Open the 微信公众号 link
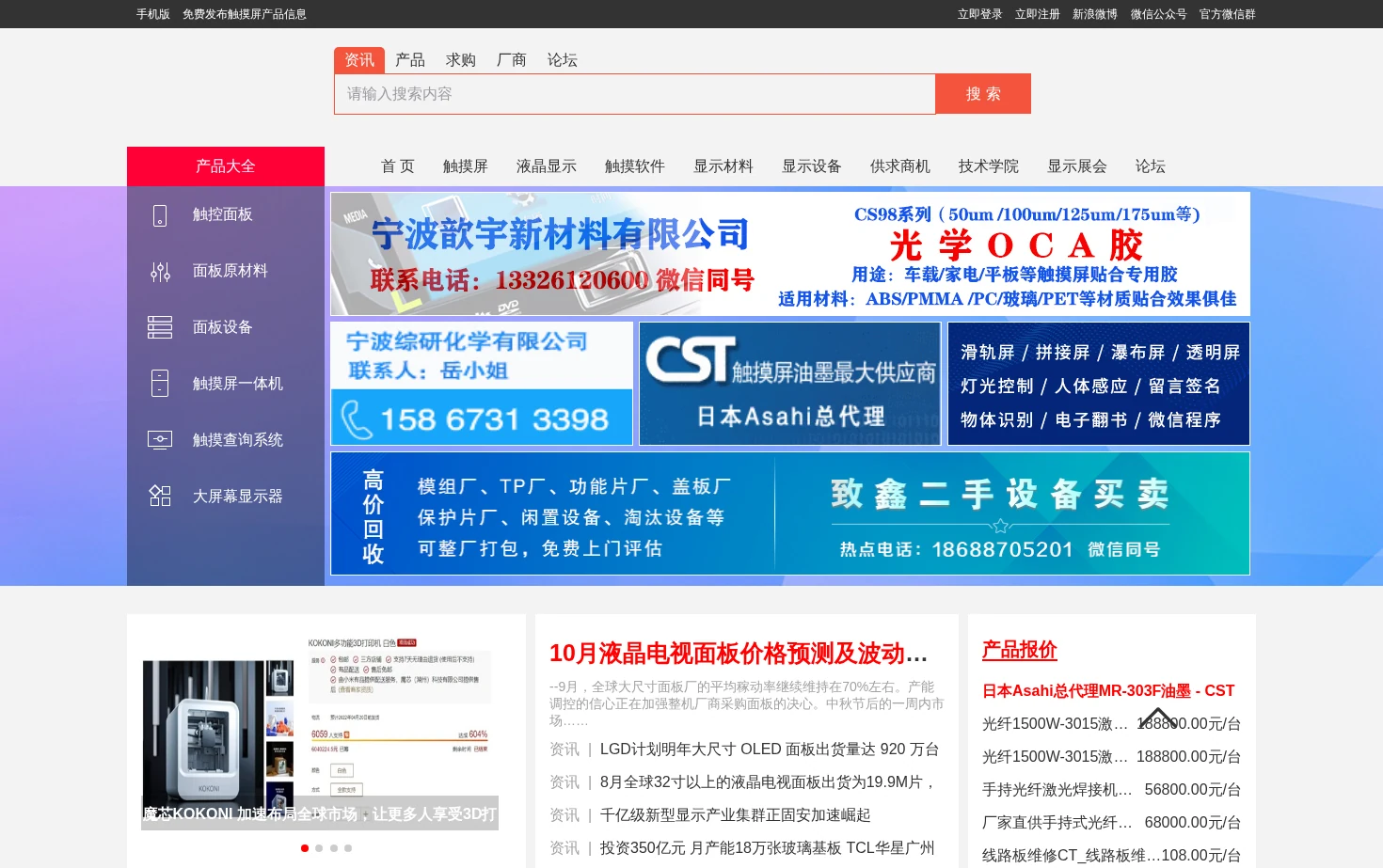The image size is (1383, 868). coord(1159,14)
